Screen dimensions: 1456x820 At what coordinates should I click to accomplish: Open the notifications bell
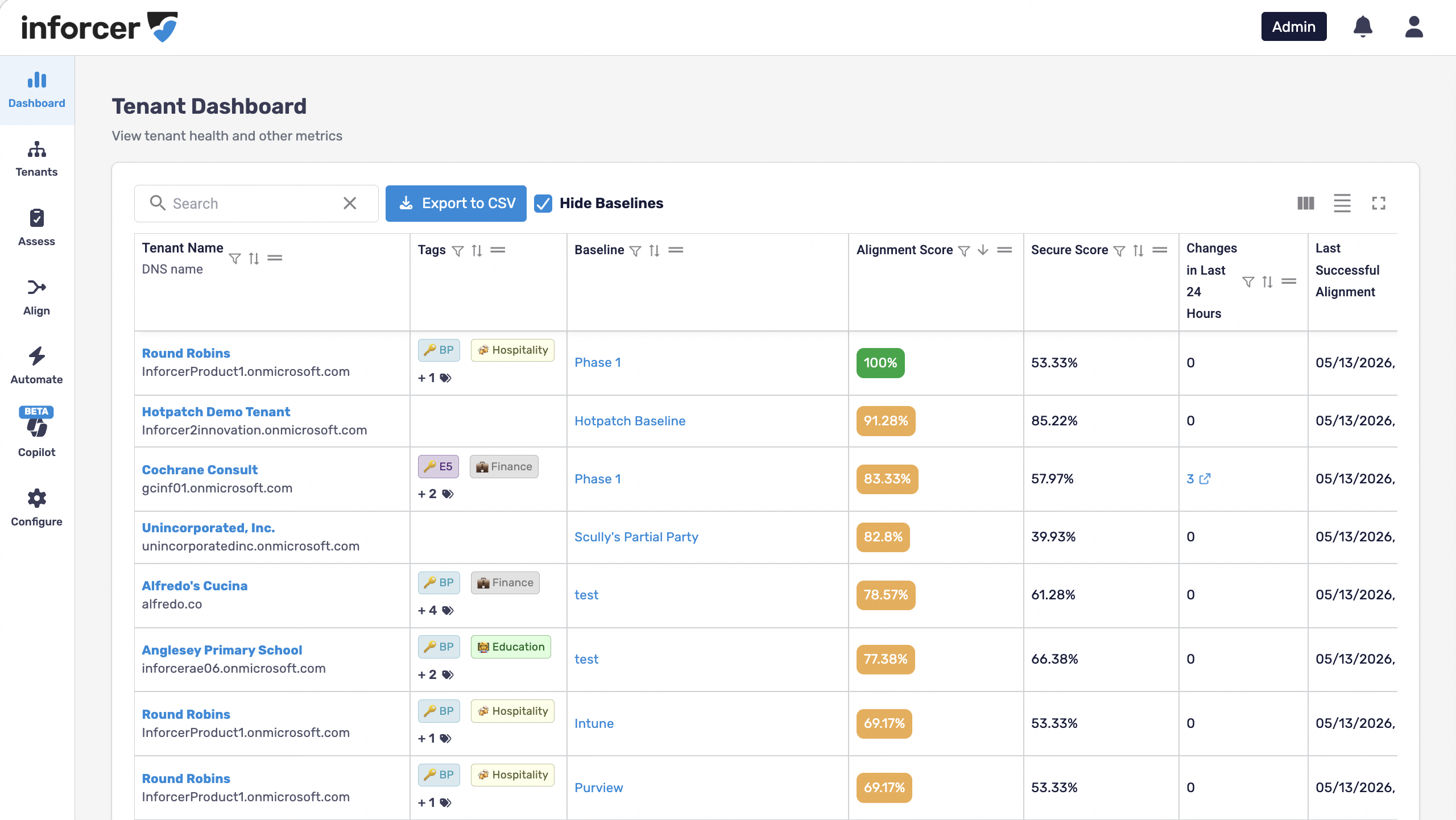tap(1363, 27)
